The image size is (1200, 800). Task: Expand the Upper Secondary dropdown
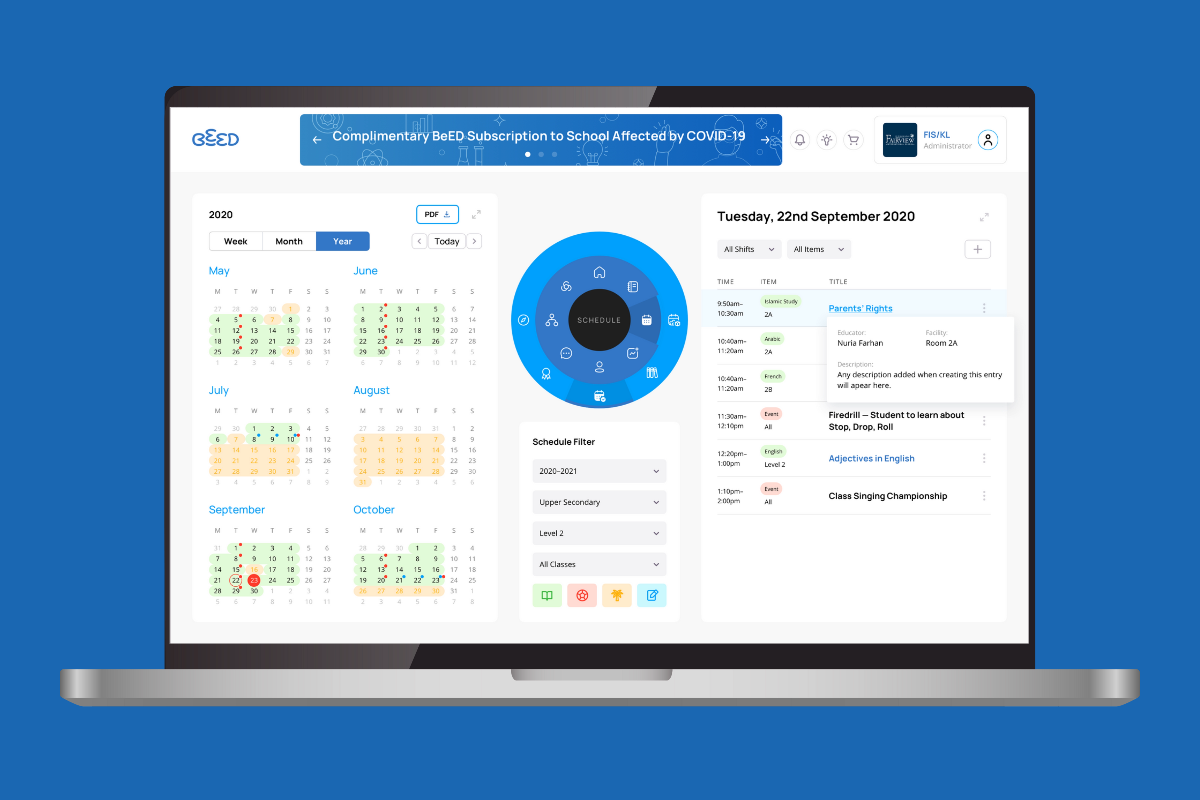(x=599, y=502)
